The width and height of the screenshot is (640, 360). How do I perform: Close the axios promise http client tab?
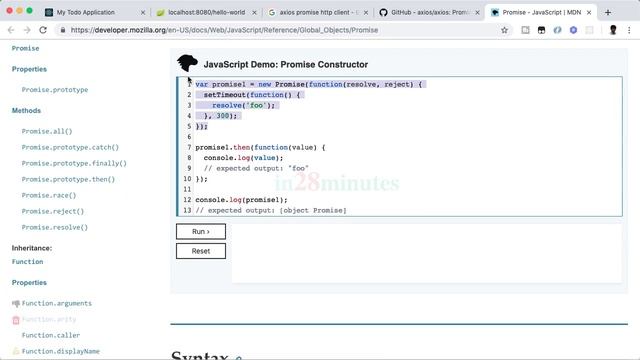tap(366, 13)
